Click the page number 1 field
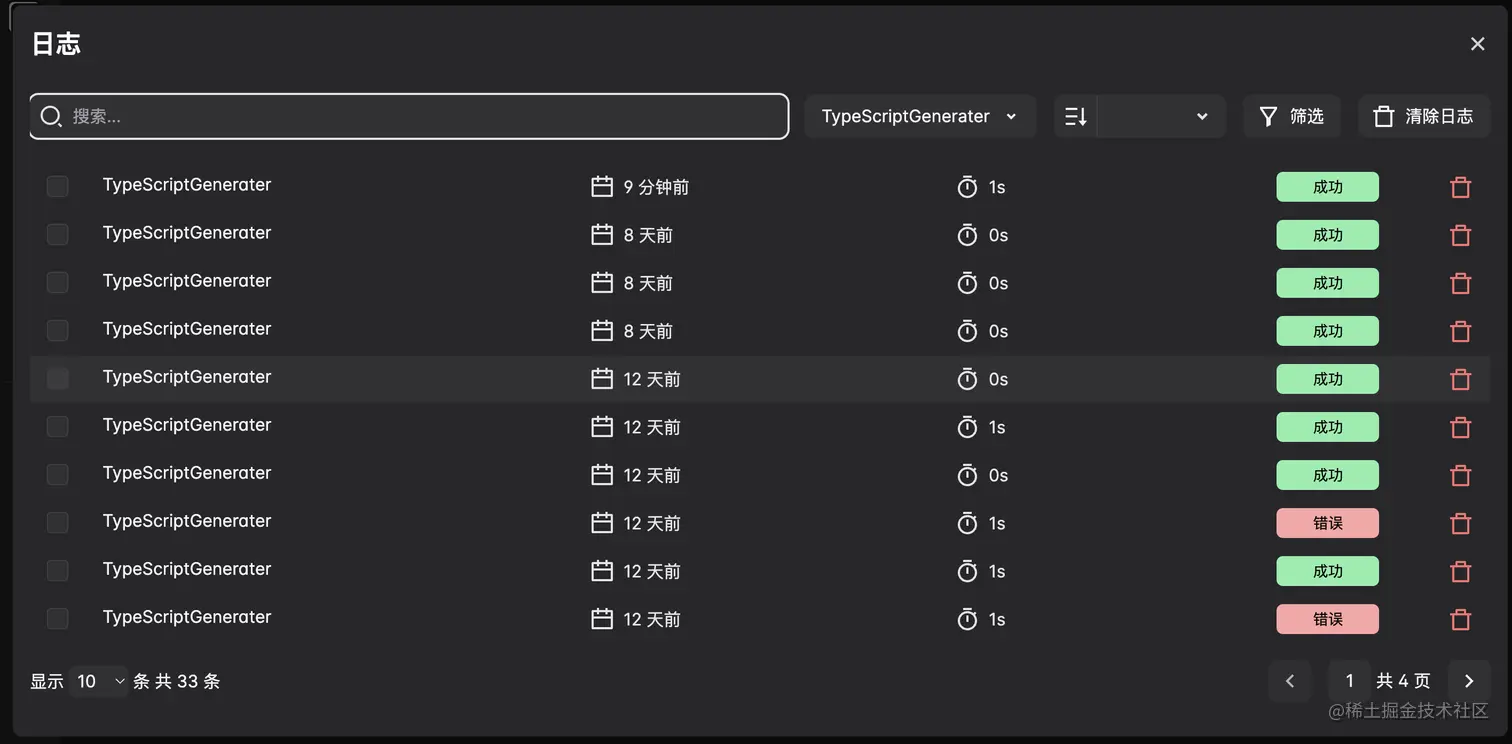The image size is (1512, 744). pos(1349,681)
